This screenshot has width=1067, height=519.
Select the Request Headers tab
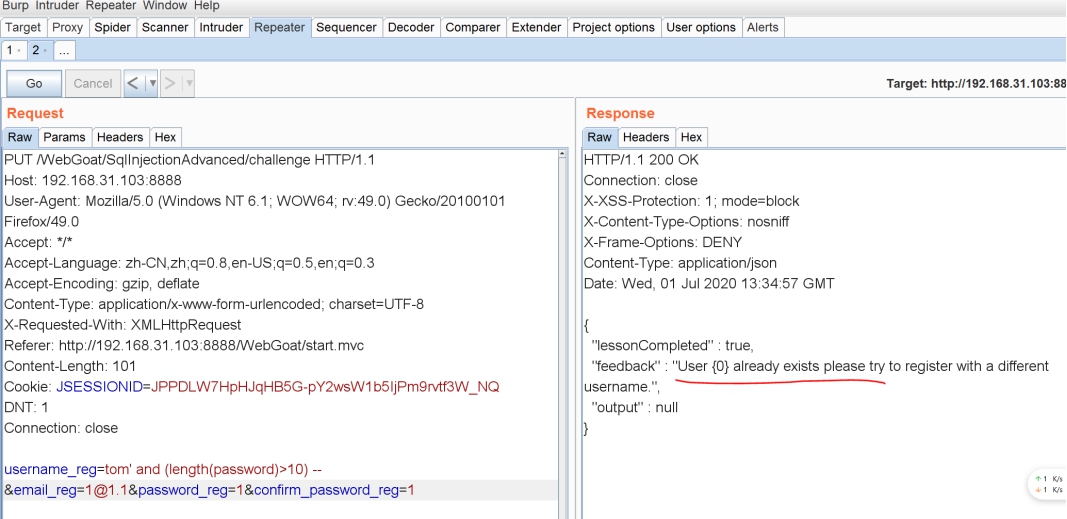pos(120,137)
